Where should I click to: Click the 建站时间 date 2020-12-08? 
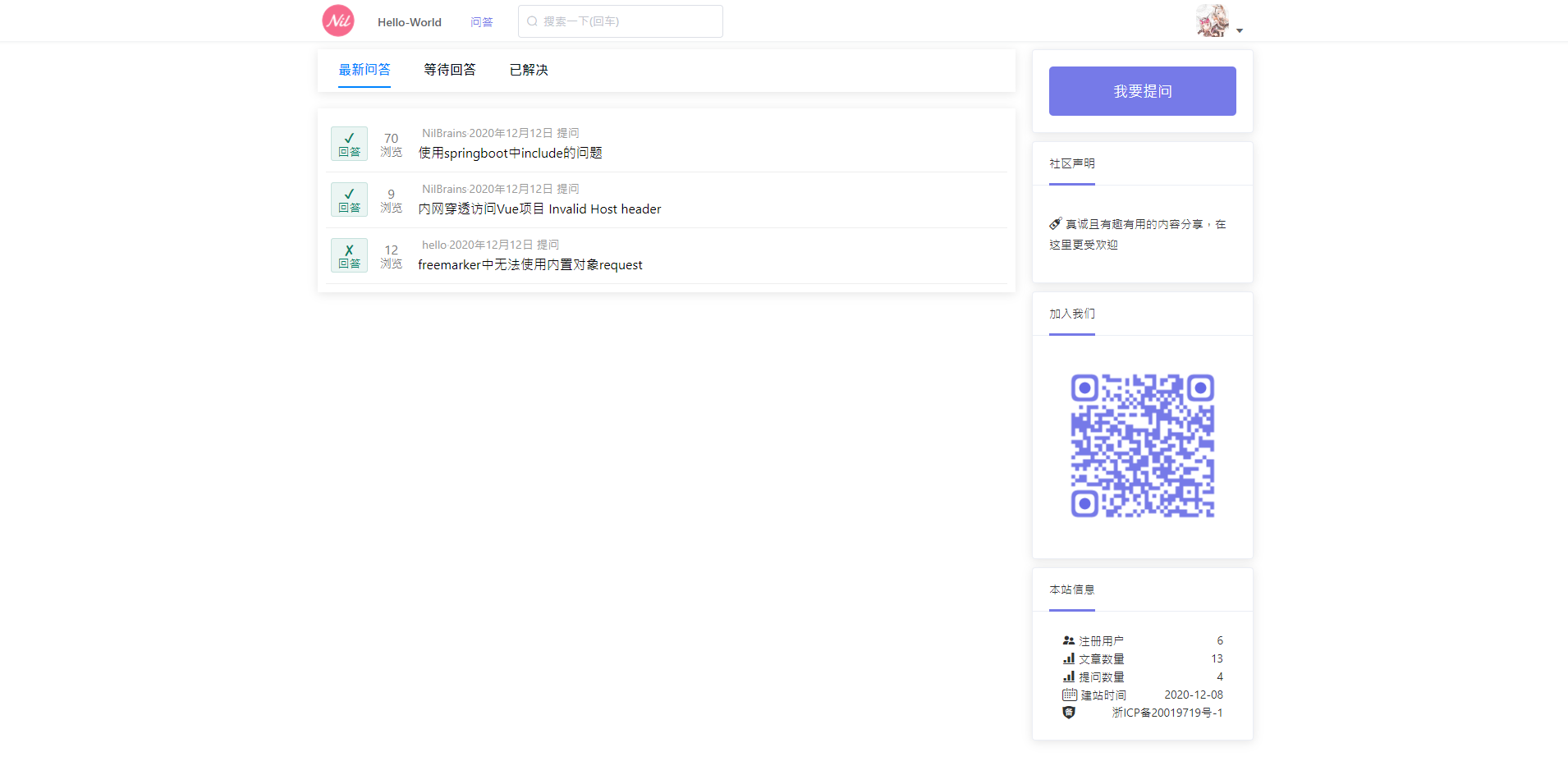pos(1194,695)
